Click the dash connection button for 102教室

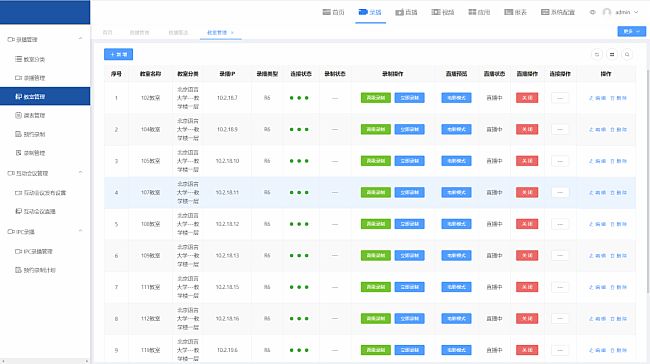560,98
